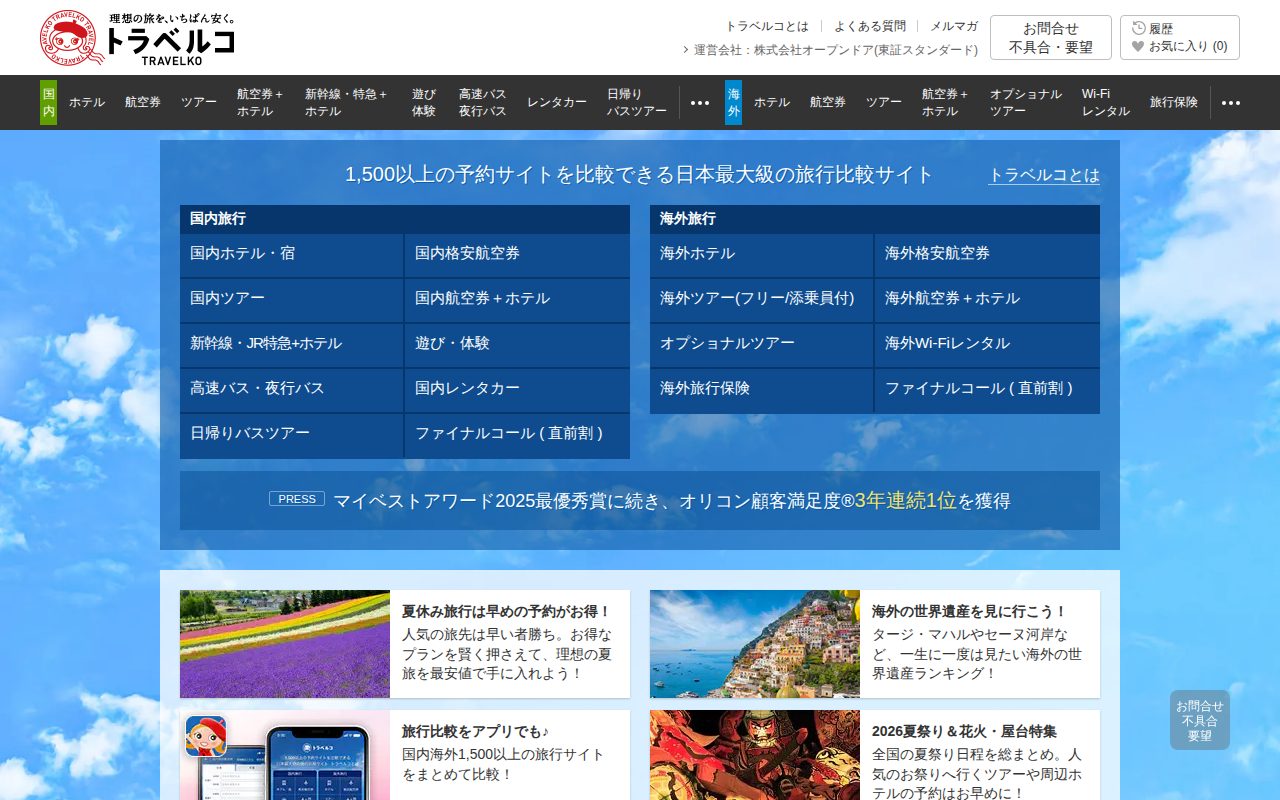
Task: Select overseas 航空券＋ホテル menu item
Action: 945,102
